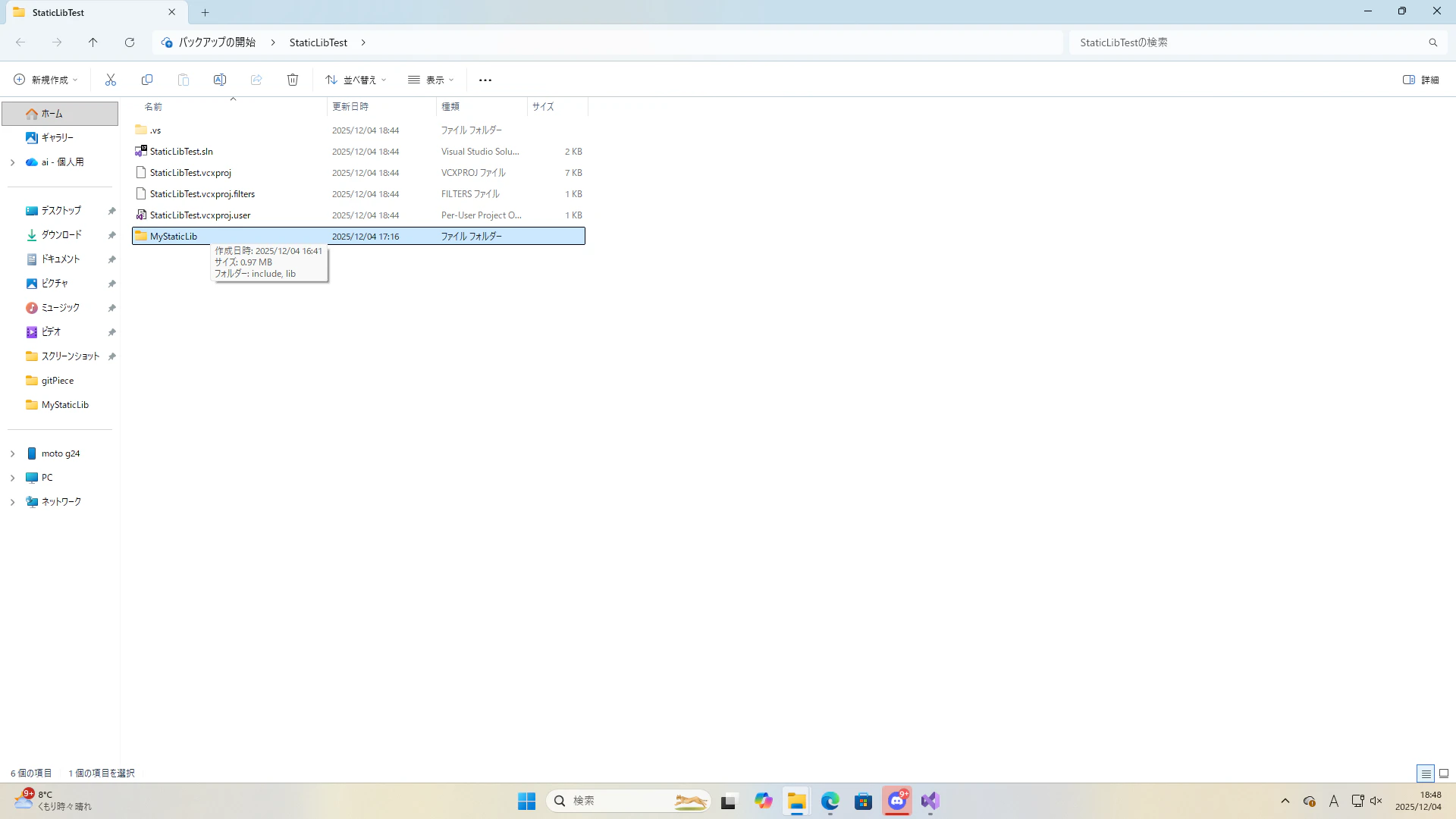
Task: Click the Cut scissors icon
Action: [111, 80]
